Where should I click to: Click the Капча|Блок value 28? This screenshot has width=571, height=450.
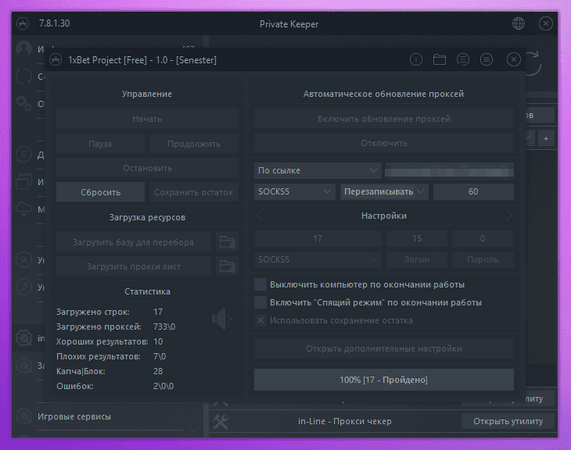158,371
